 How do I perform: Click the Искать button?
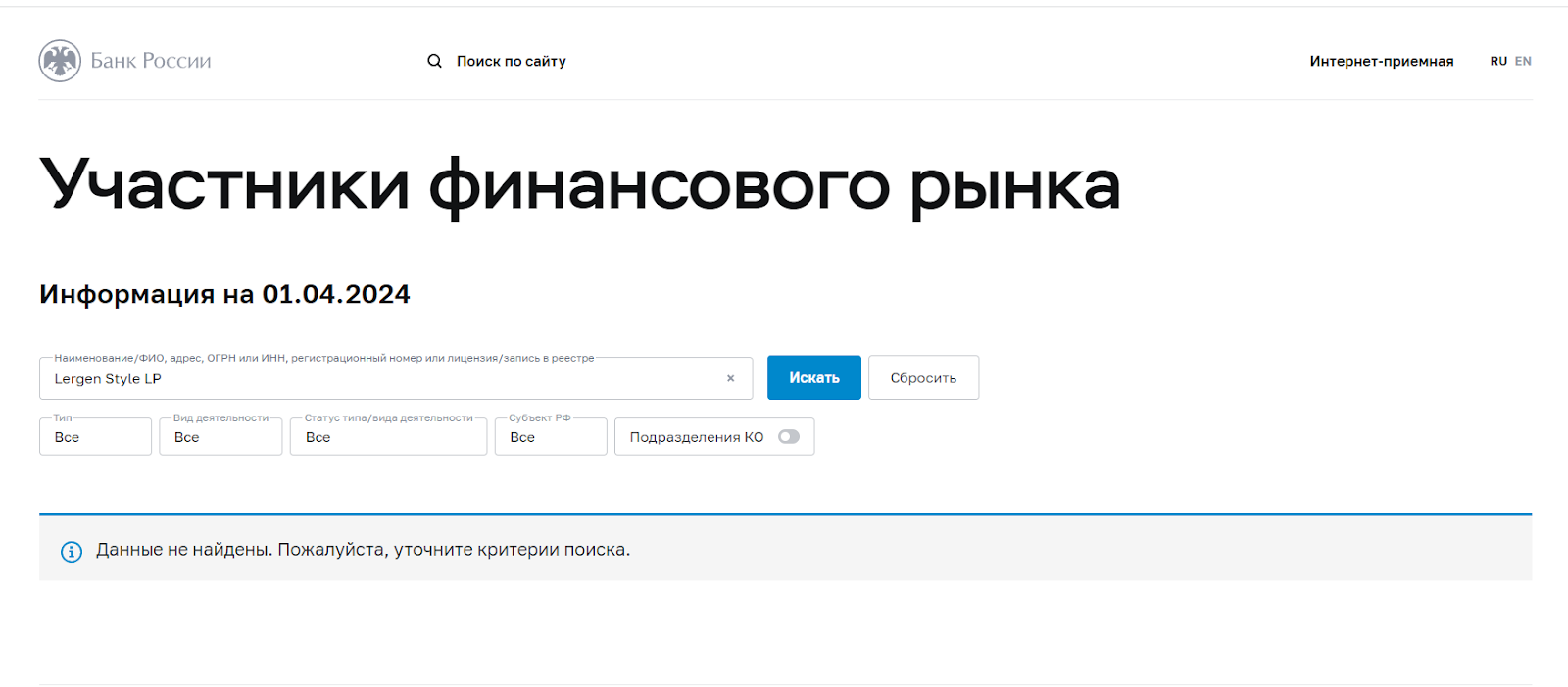[x=814, y=377]
